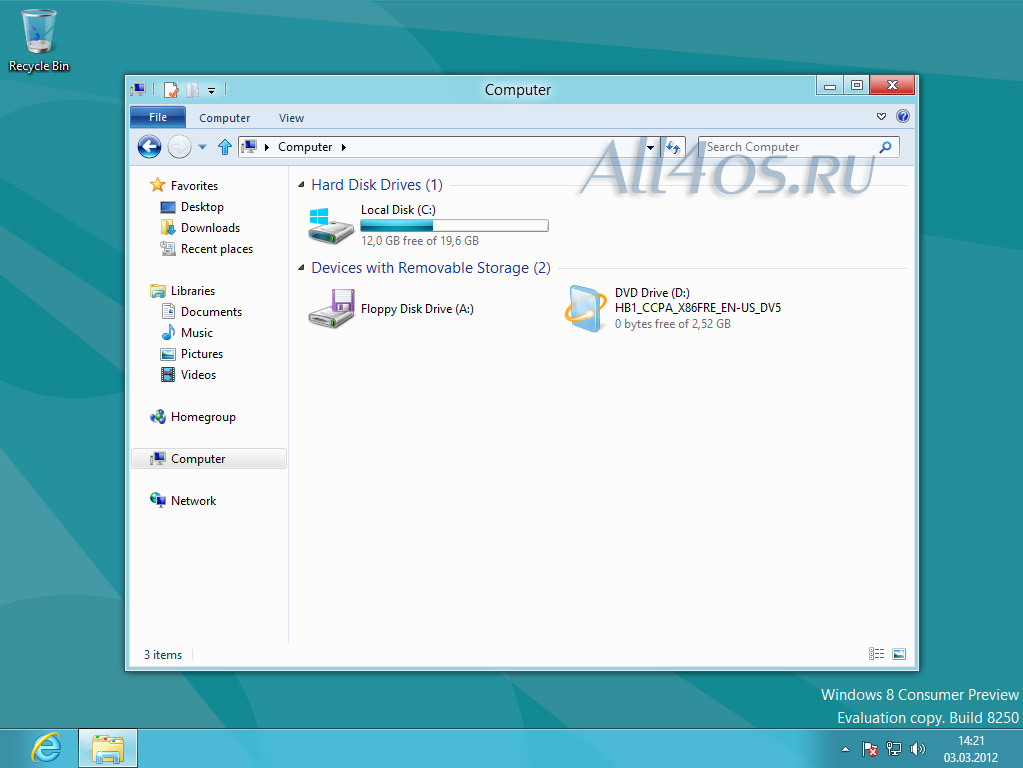Maximize the Computer window
The height and width of the screenshot is (768, 1023).
(x=857, y=85)
